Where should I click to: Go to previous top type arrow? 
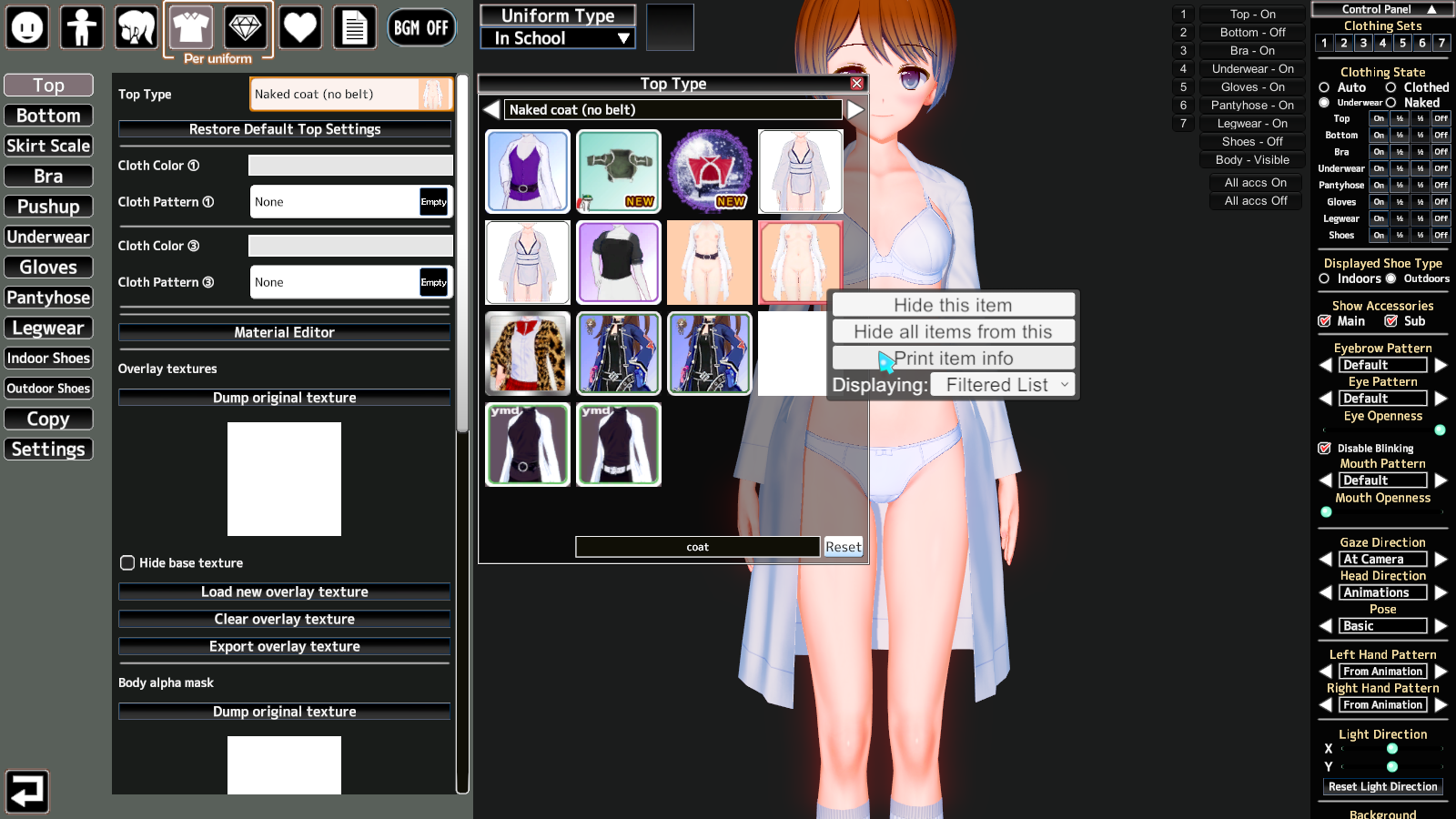click(x=491, y=110)
